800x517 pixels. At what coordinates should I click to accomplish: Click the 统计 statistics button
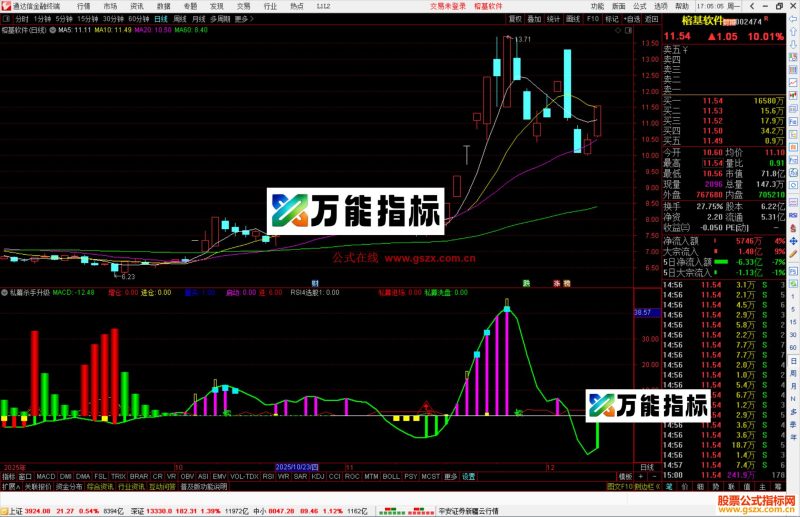(554, 19)
